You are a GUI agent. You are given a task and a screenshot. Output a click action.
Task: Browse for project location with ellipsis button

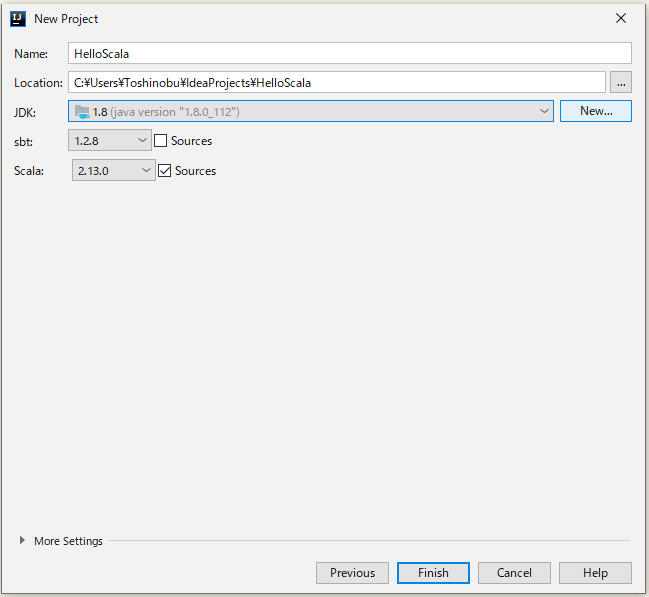pos(620,82)
